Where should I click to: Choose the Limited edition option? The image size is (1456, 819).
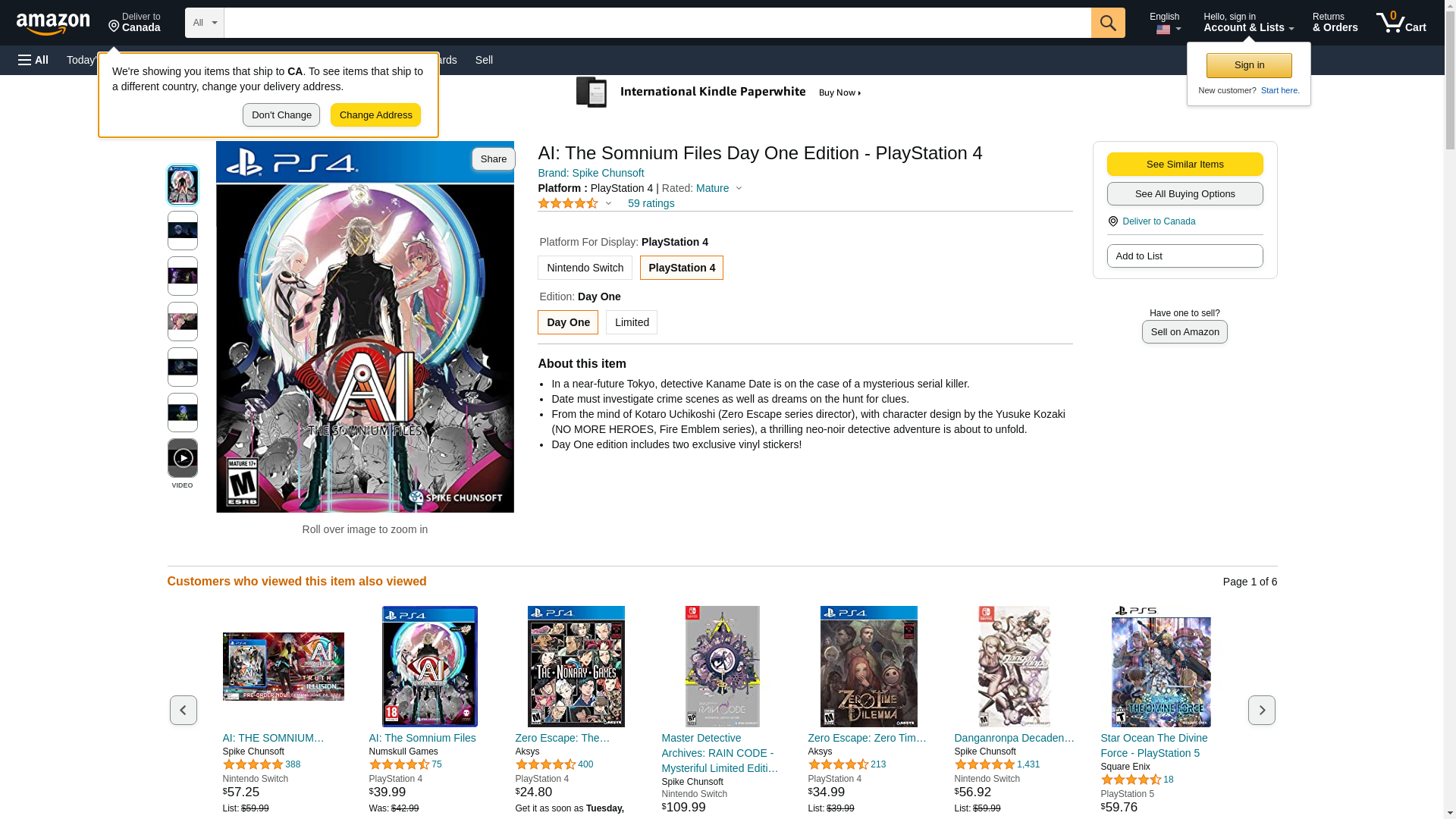click(x=631, y=322)
